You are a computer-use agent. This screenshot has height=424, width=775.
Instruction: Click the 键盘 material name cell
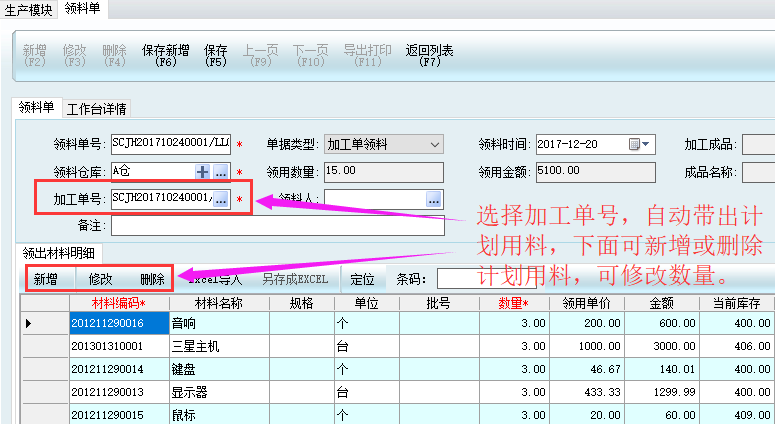219,369
